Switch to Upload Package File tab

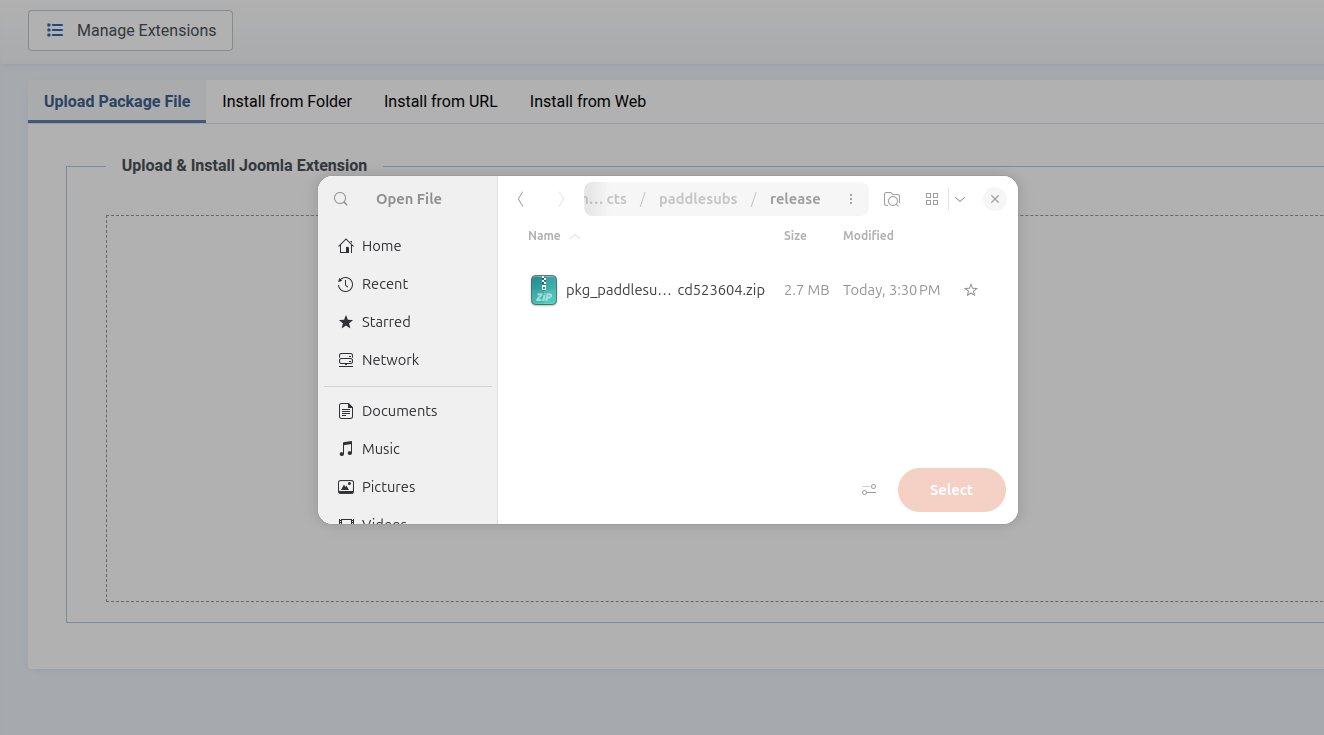[x=117, y=101]
